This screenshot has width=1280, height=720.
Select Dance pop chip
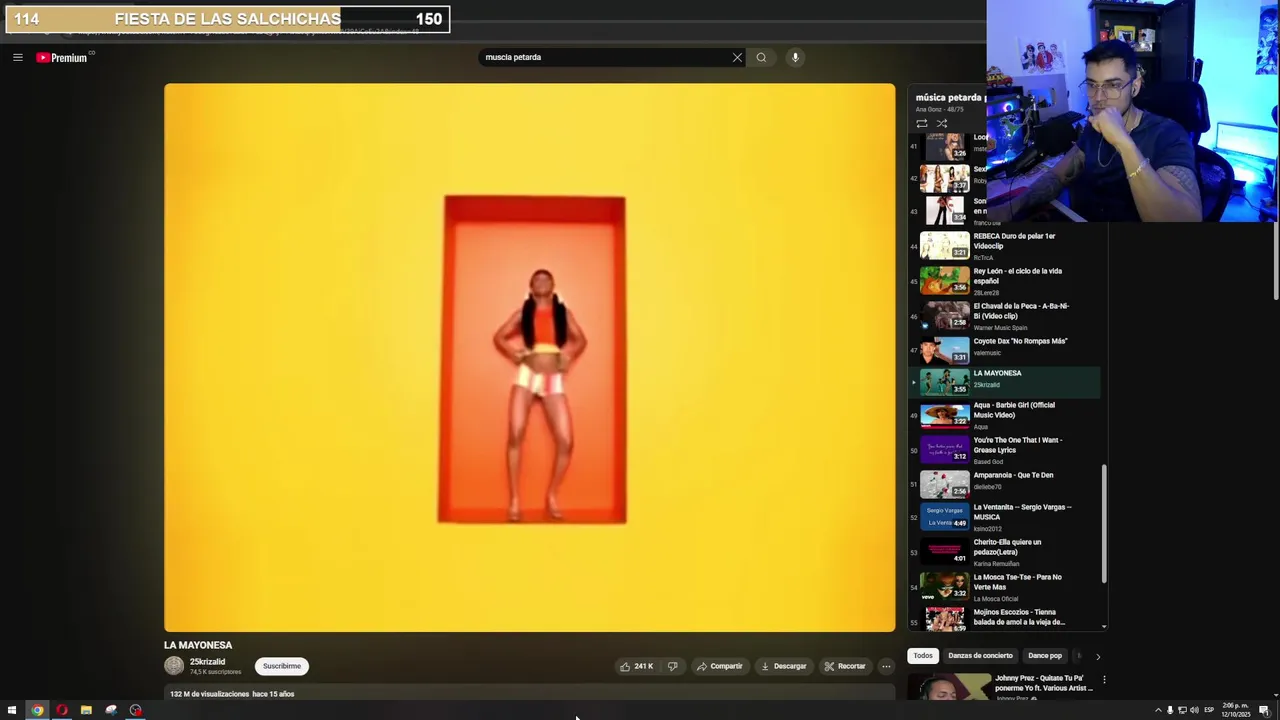click(x=1045, y=656)
